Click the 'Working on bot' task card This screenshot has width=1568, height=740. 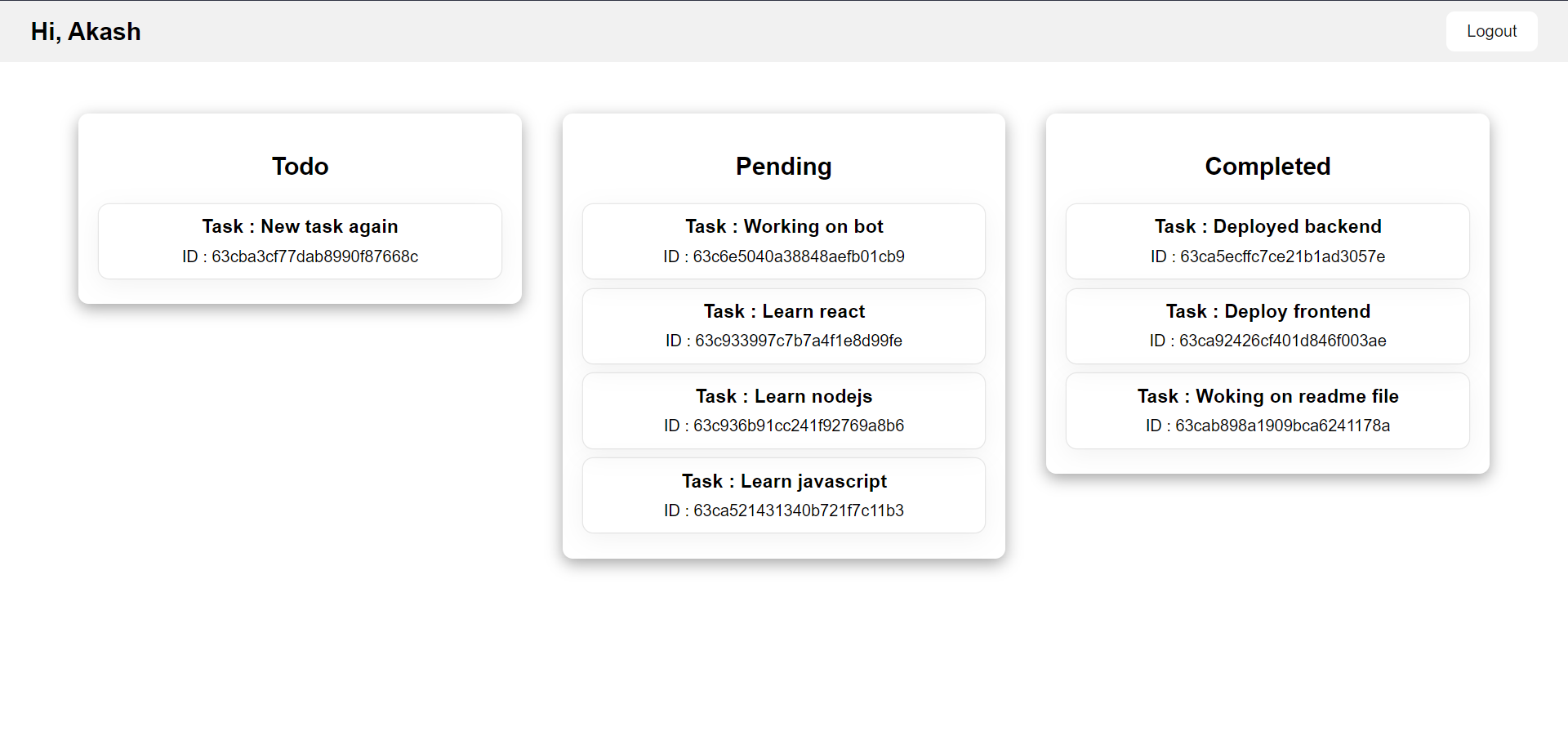pyautogui.click(x=783, y=241)
